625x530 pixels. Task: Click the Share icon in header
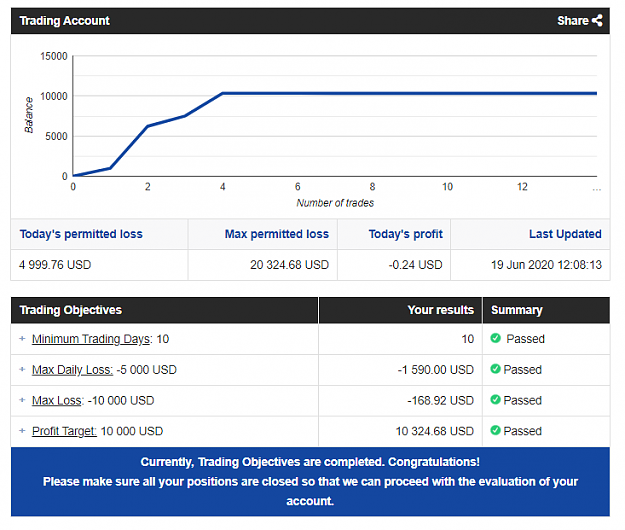[x=597, y=20]
